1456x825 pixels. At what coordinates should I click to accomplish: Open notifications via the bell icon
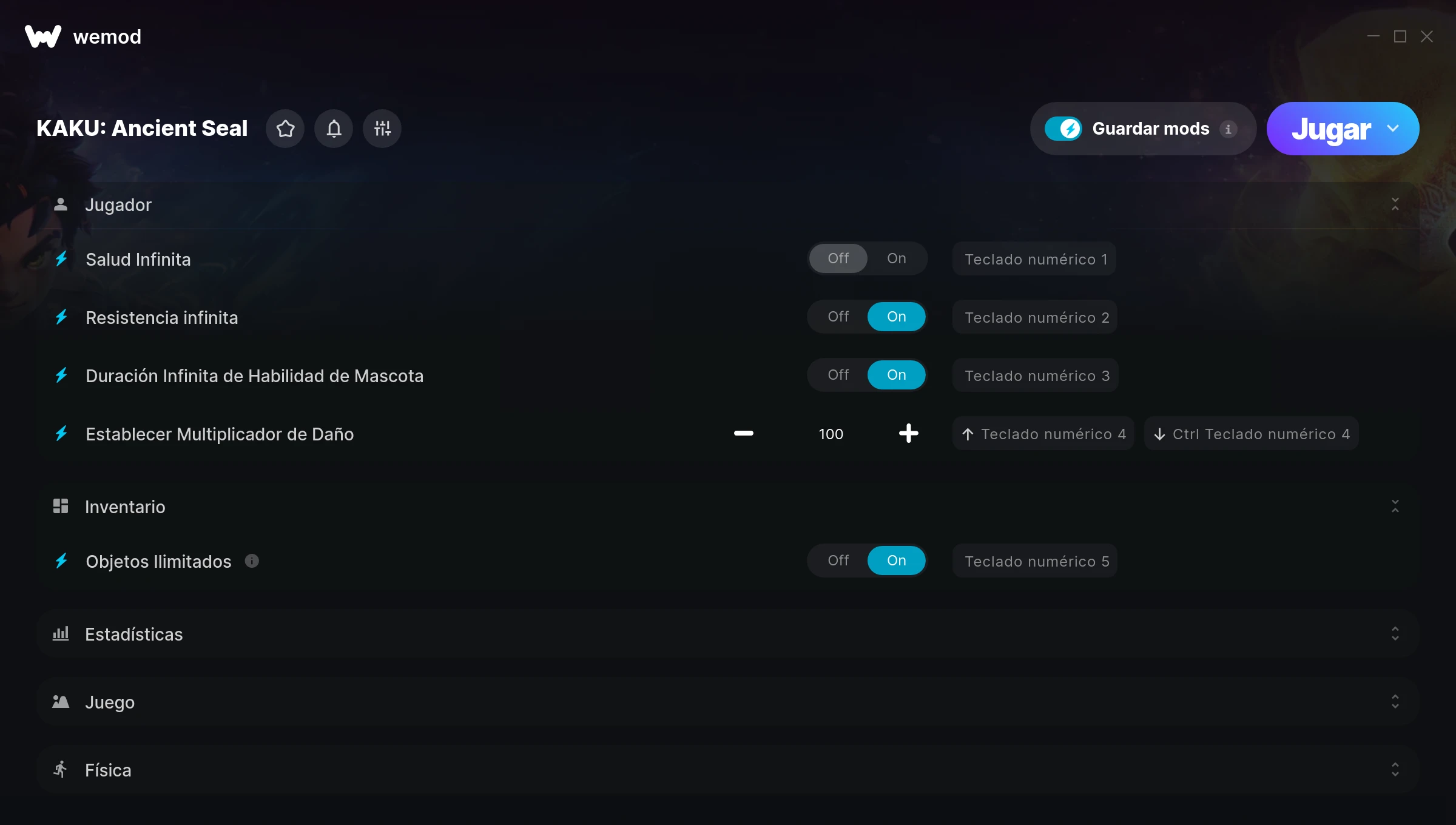[334, 129]
